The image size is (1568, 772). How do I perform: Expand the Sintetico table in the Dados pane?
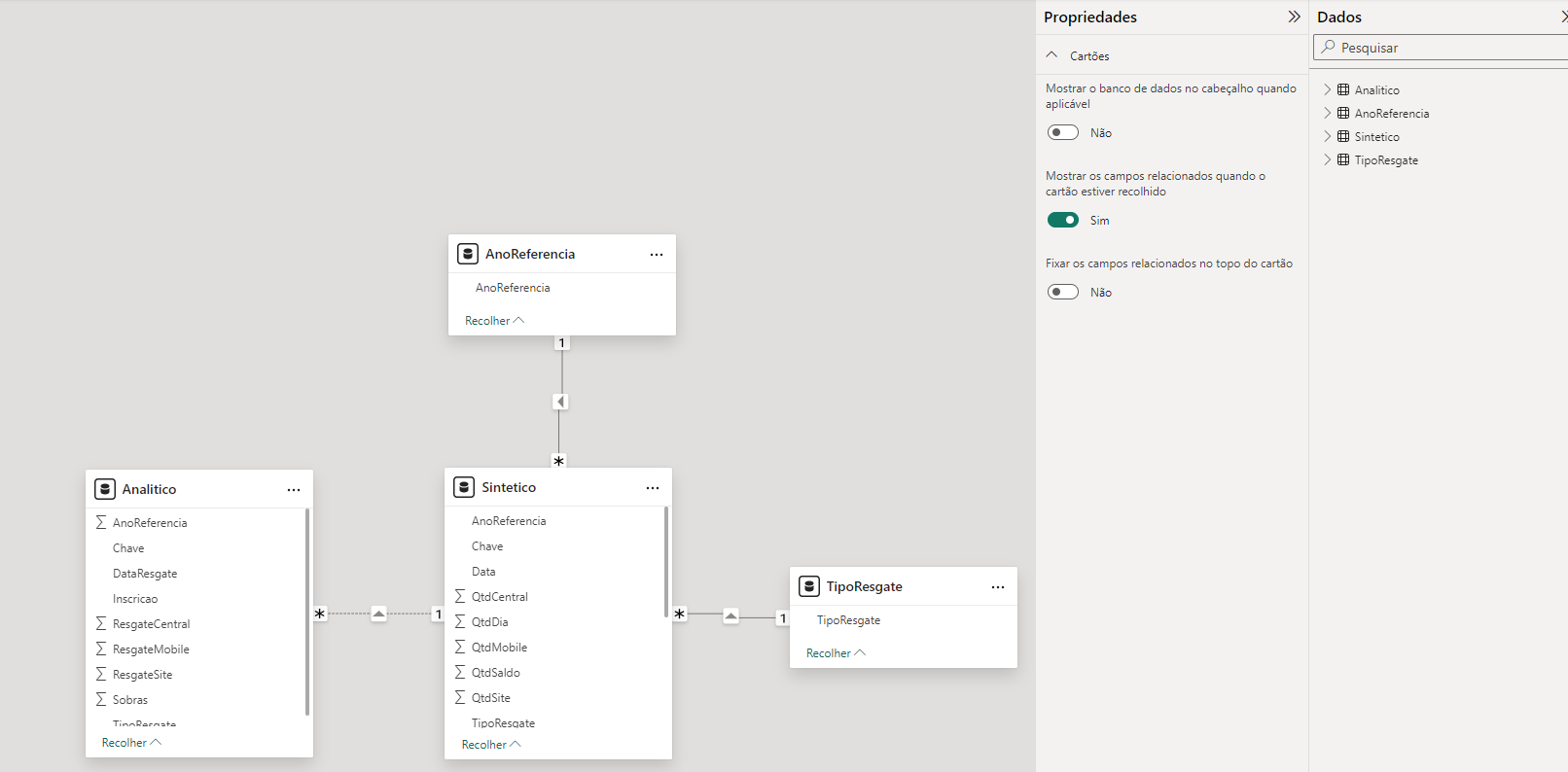[x=1327, y=136]
